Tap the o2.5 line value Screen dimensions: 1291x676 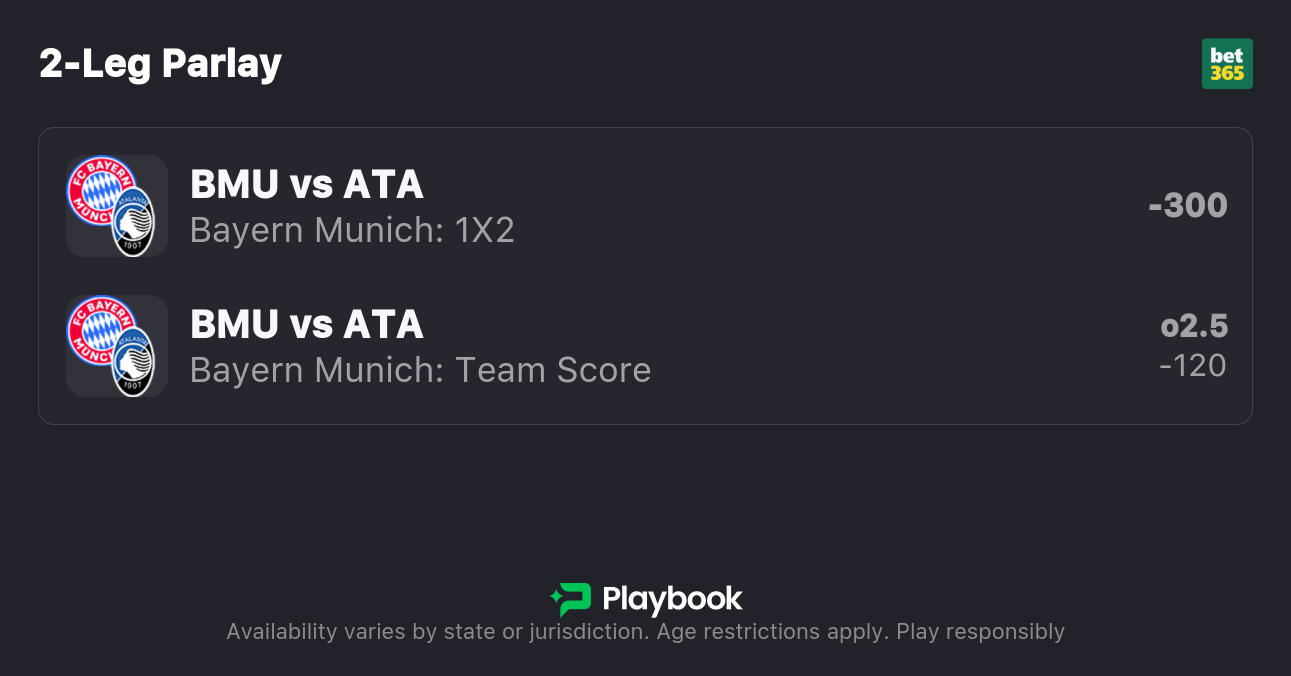[x=1194, y=326]
